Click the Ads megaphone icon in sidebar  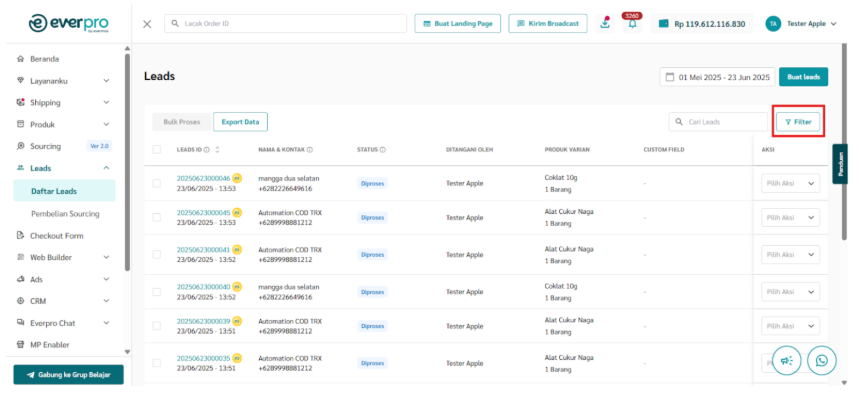[x=21, y=279]
